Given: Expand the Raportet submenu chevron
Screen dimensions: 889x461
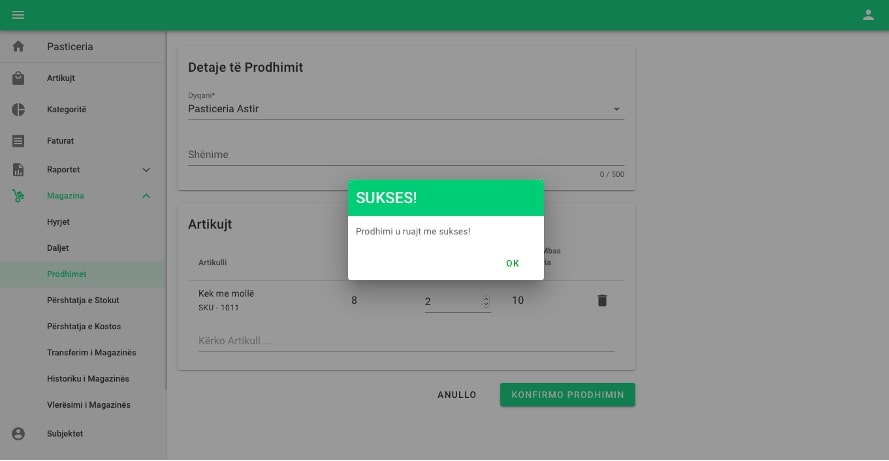Looking at the screenshot, I should [x=146, y=170].
